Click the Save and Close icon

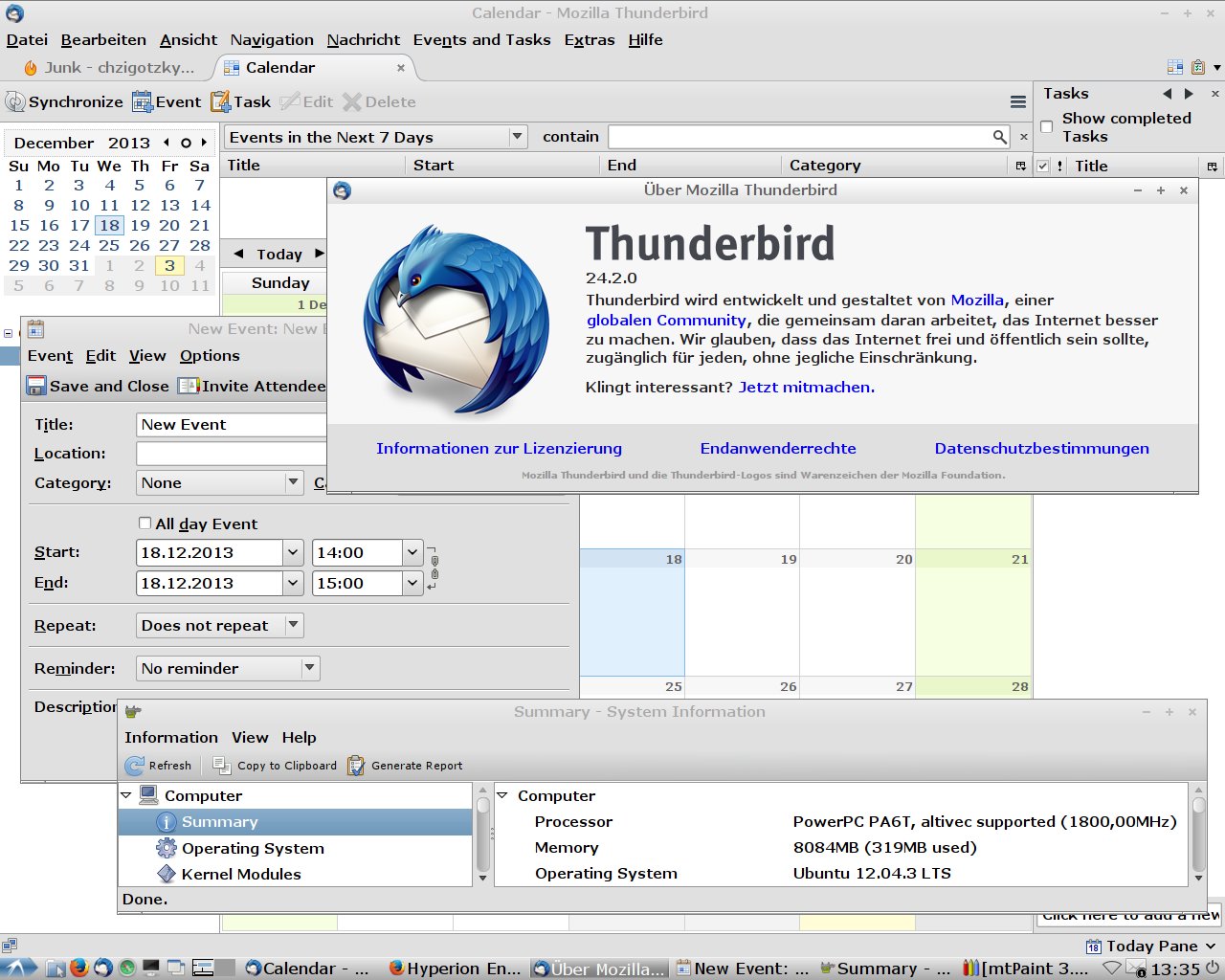[36, 386]
